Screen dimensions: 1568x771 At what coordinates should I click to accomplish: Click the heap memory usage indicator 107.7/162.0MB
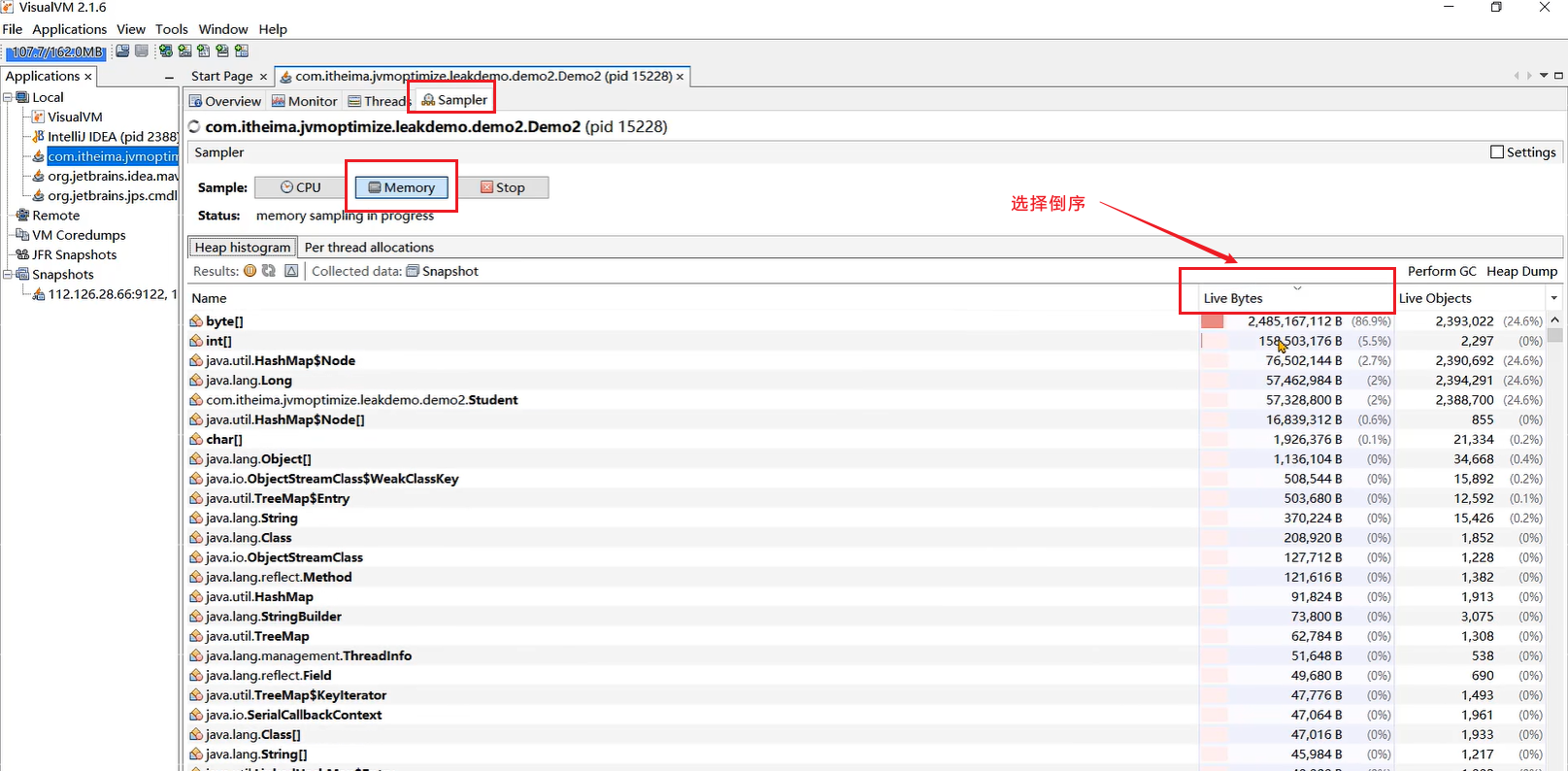pos(57,51)
